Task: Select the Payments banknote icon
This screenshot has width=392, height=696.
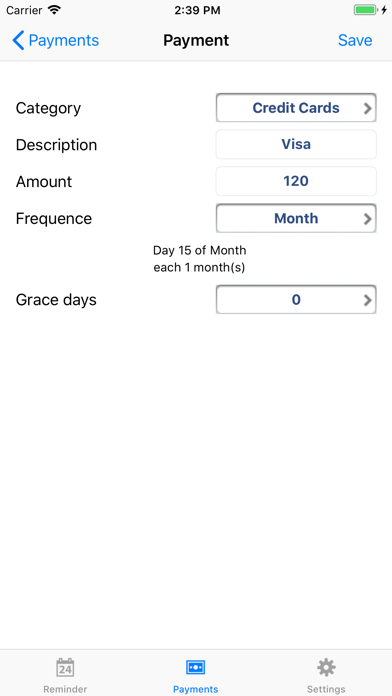Action: point(195,667)
